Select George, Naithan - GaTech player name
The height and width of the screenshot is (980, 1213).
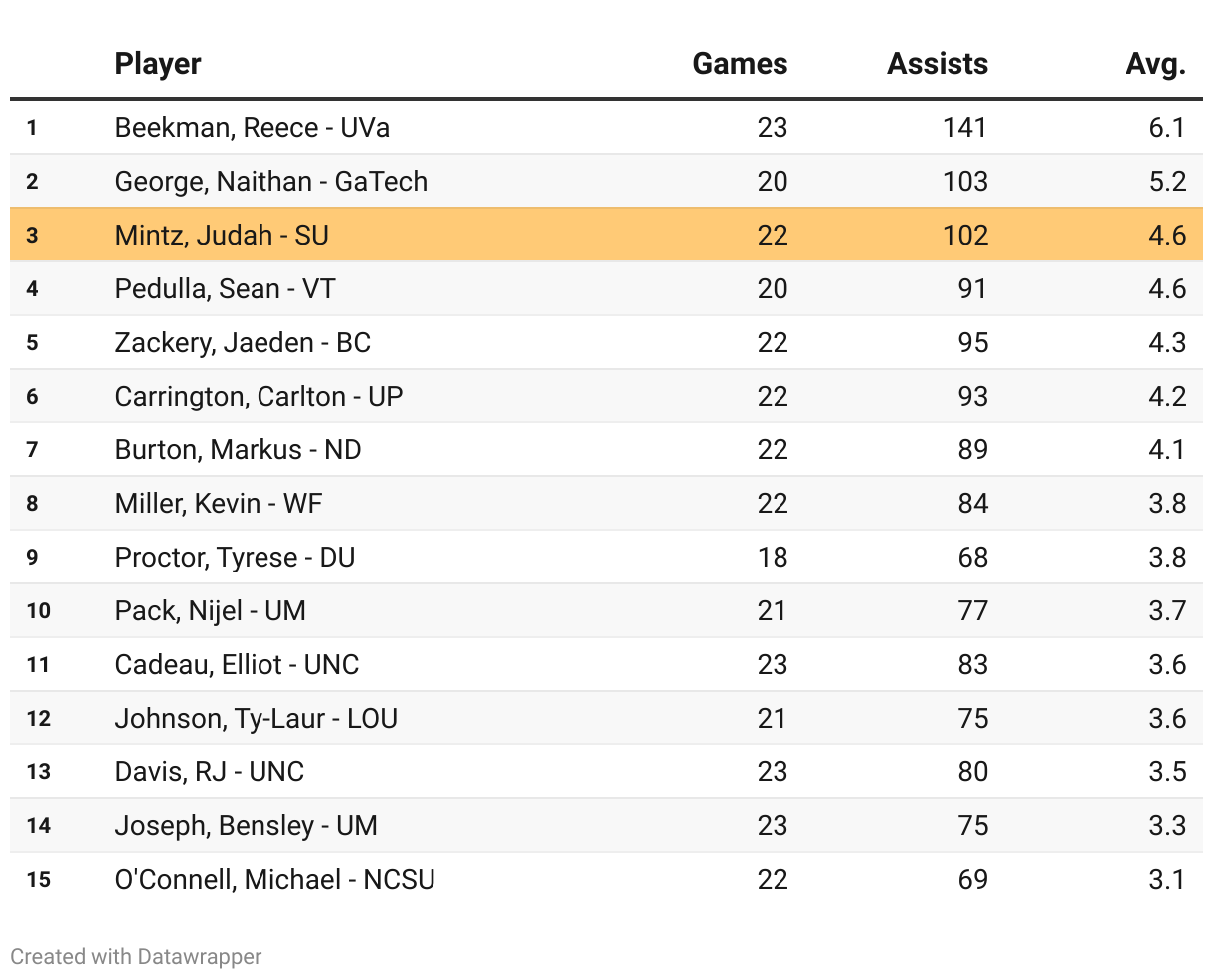pos(271,182)
